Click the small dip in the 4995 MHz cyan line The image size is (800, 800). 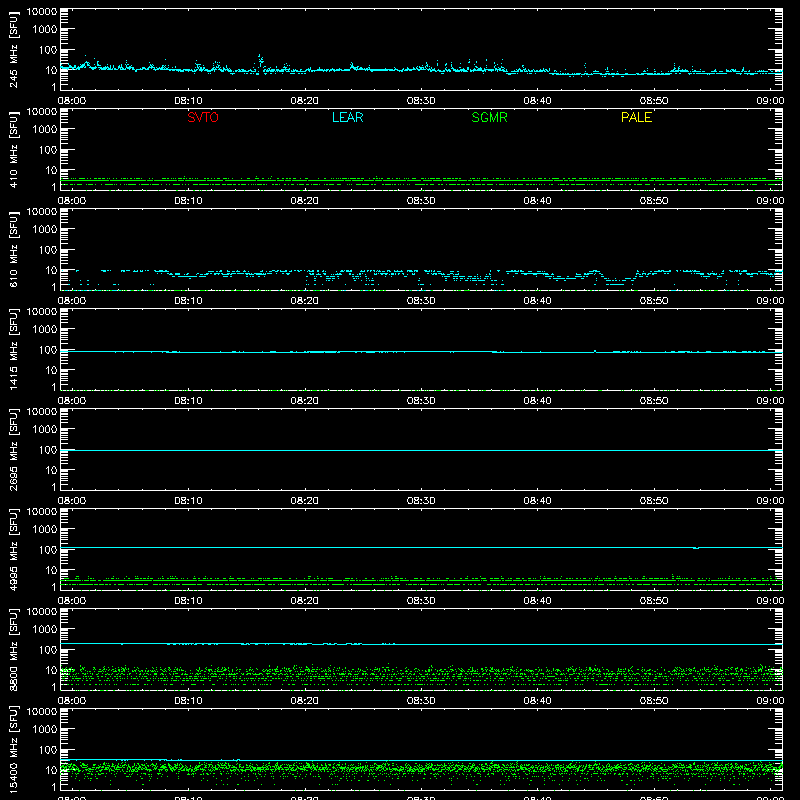click(x=696, y=548)
